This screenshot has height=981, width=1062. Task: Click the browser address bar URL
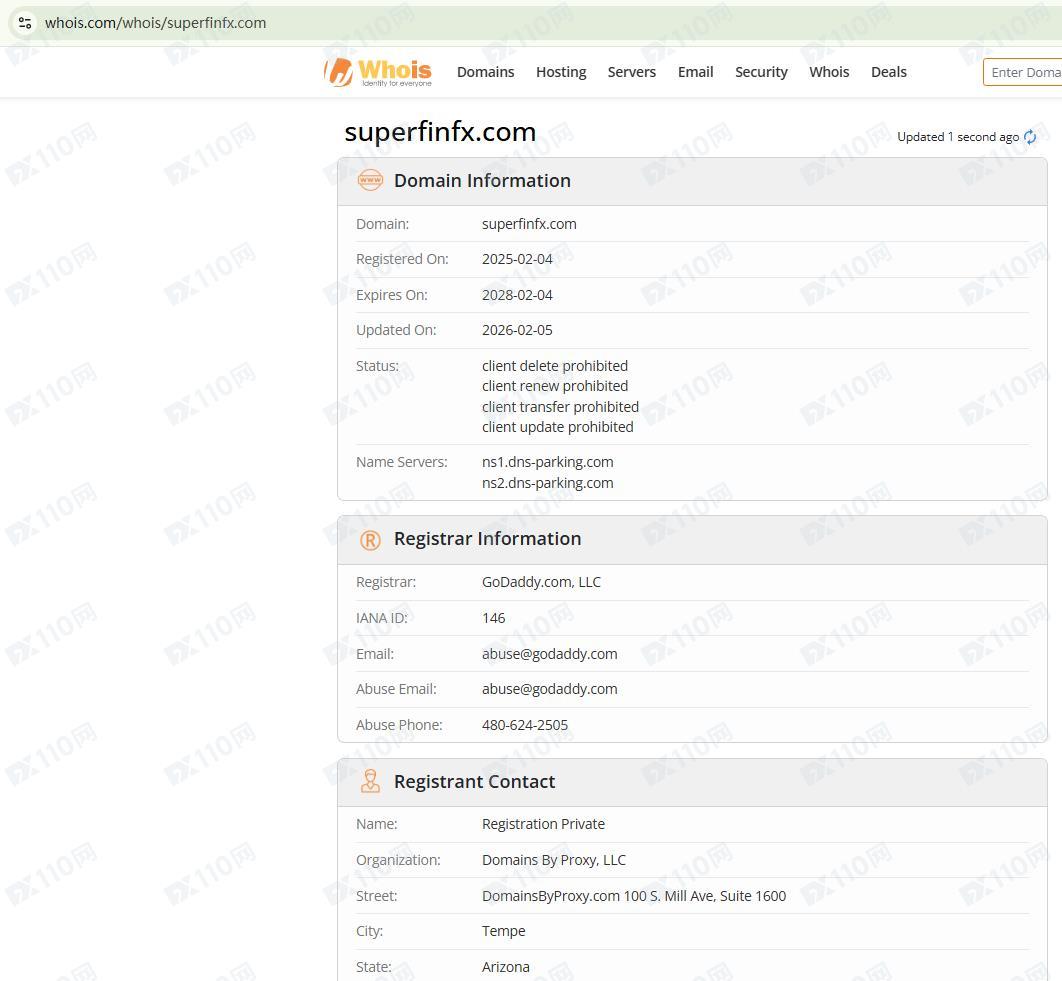point(155,22)
